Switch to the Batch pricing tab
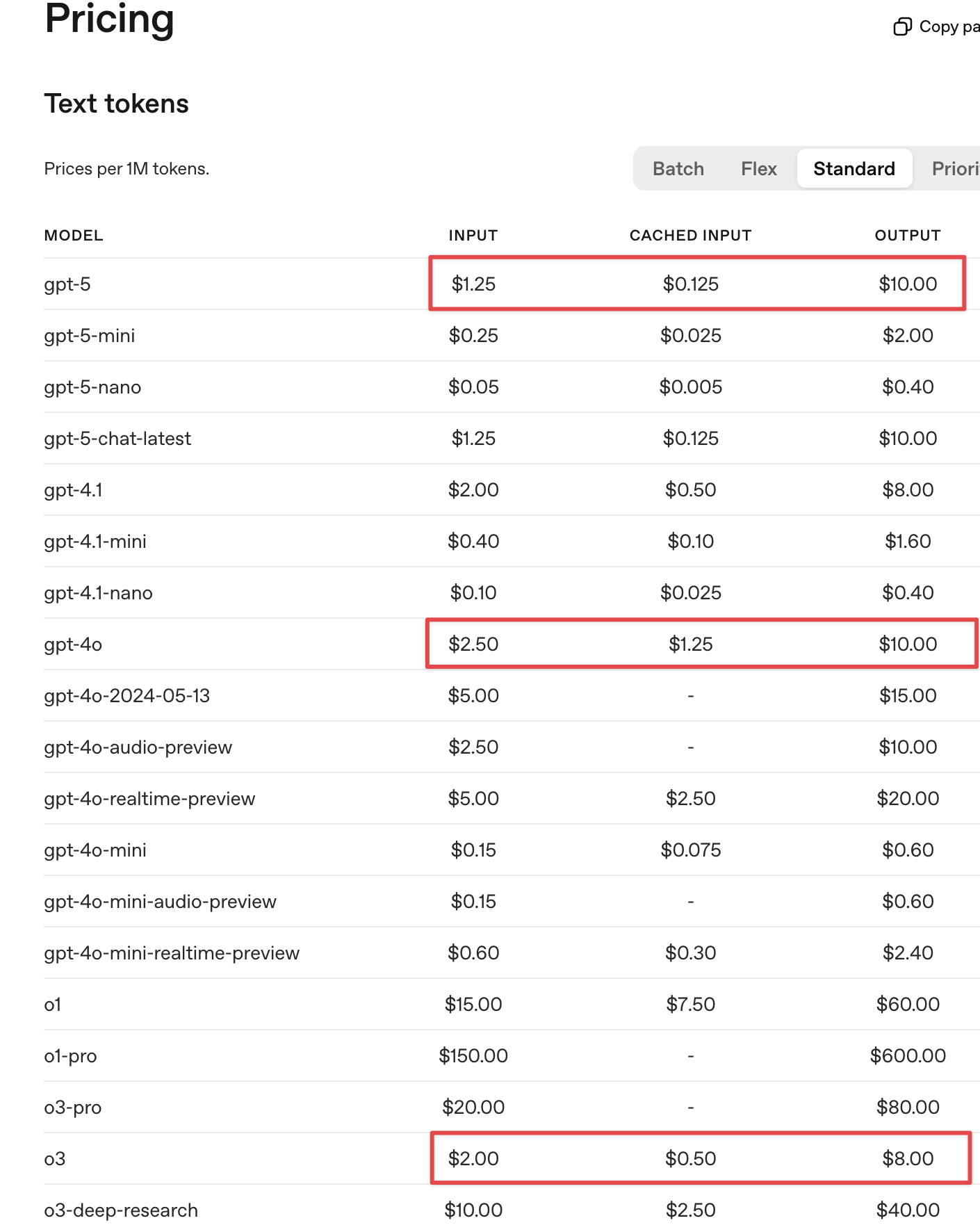Image resolution: width=980 pixels, height=1232 pixels. tap(678, 168)
